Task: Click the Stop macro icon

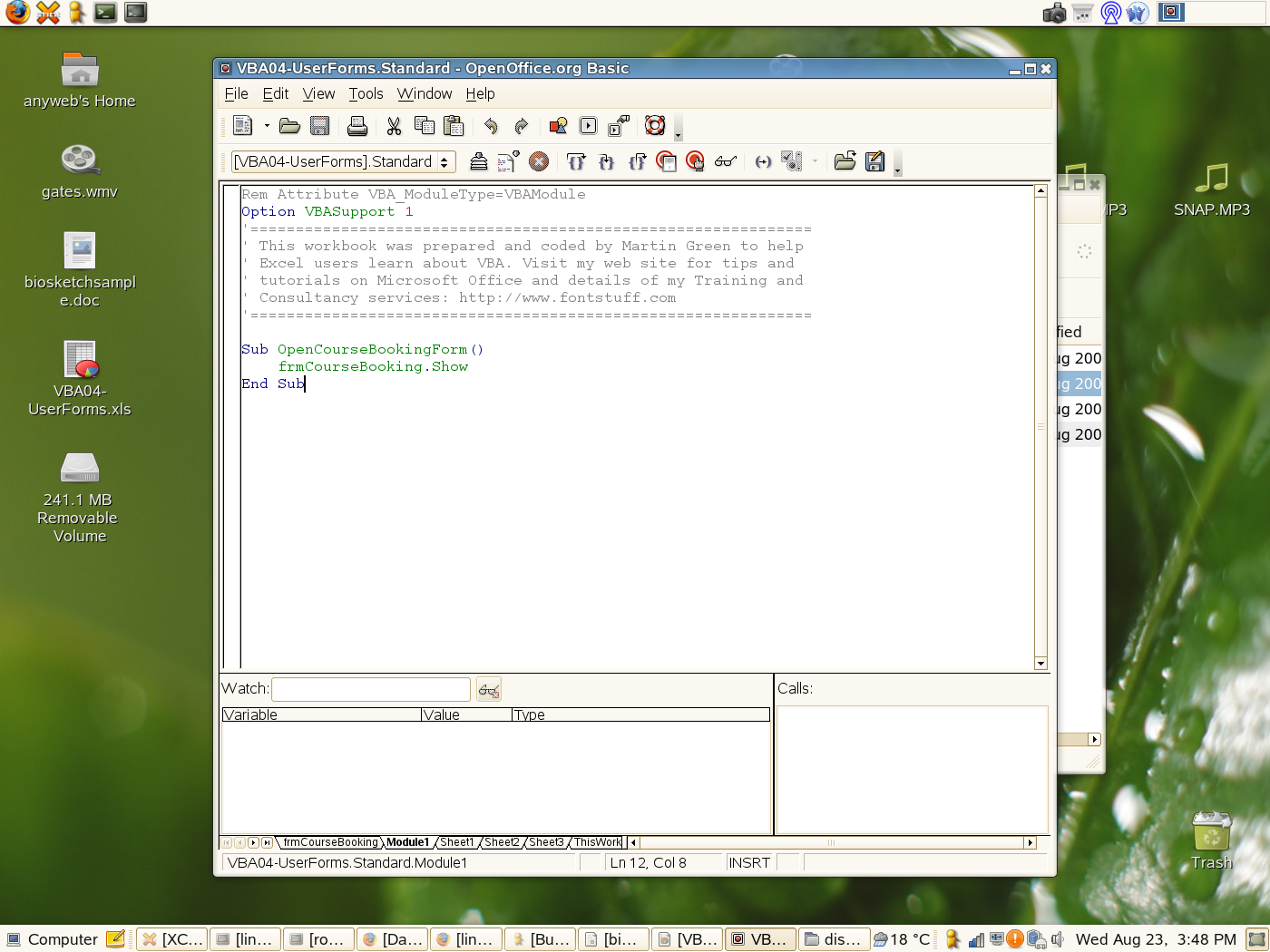Action: (x=539, y=161)
